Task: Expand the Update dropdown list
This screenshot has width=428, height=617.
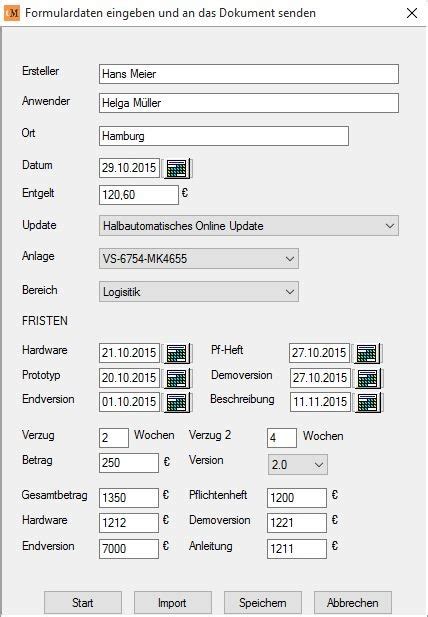Action: pyautogui.click(x=249, y=226)
